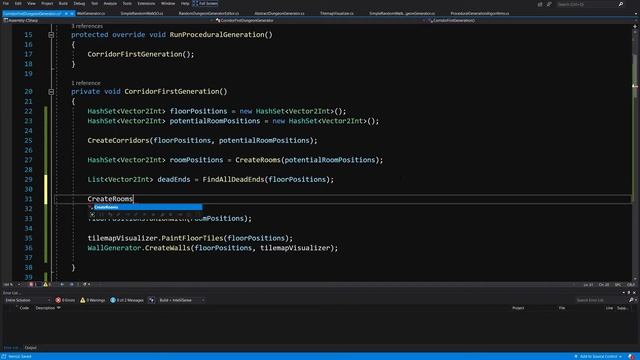
Task: Toggle the 0 of 2 Messages filter
Action: point(127,300)
